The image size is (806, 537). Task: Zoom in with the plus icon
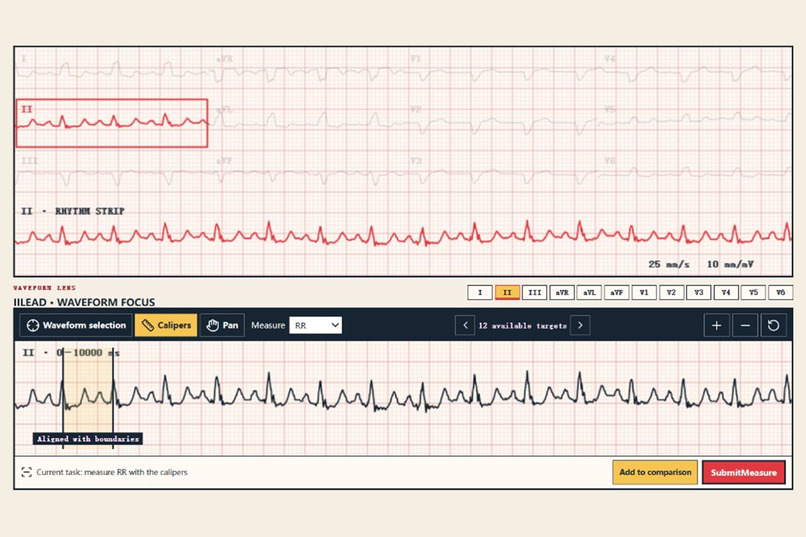pyautogui.click(x=717, y=325)
